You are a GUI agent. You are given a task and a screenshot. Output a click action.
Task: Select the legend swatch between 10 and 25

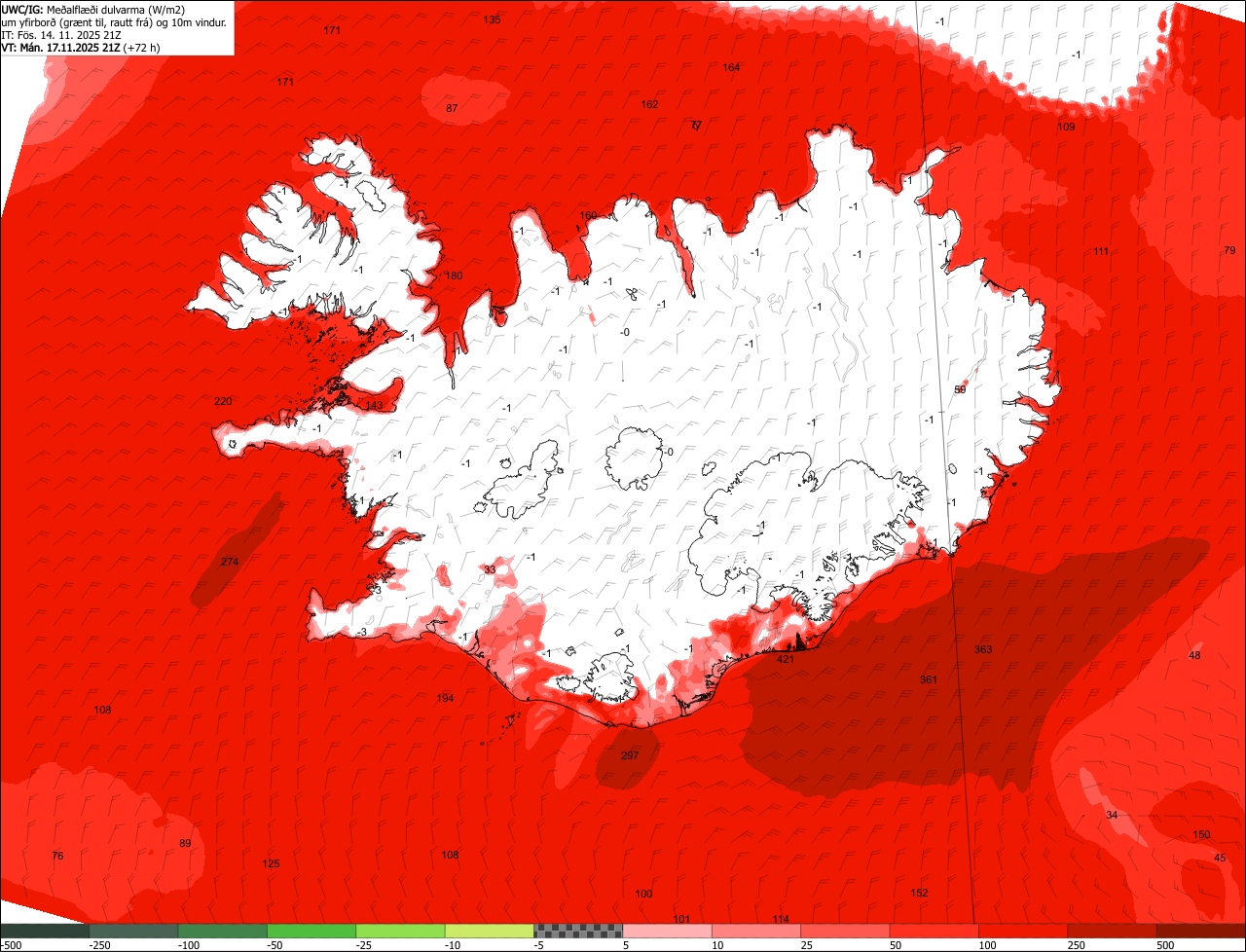click(756, 931)
